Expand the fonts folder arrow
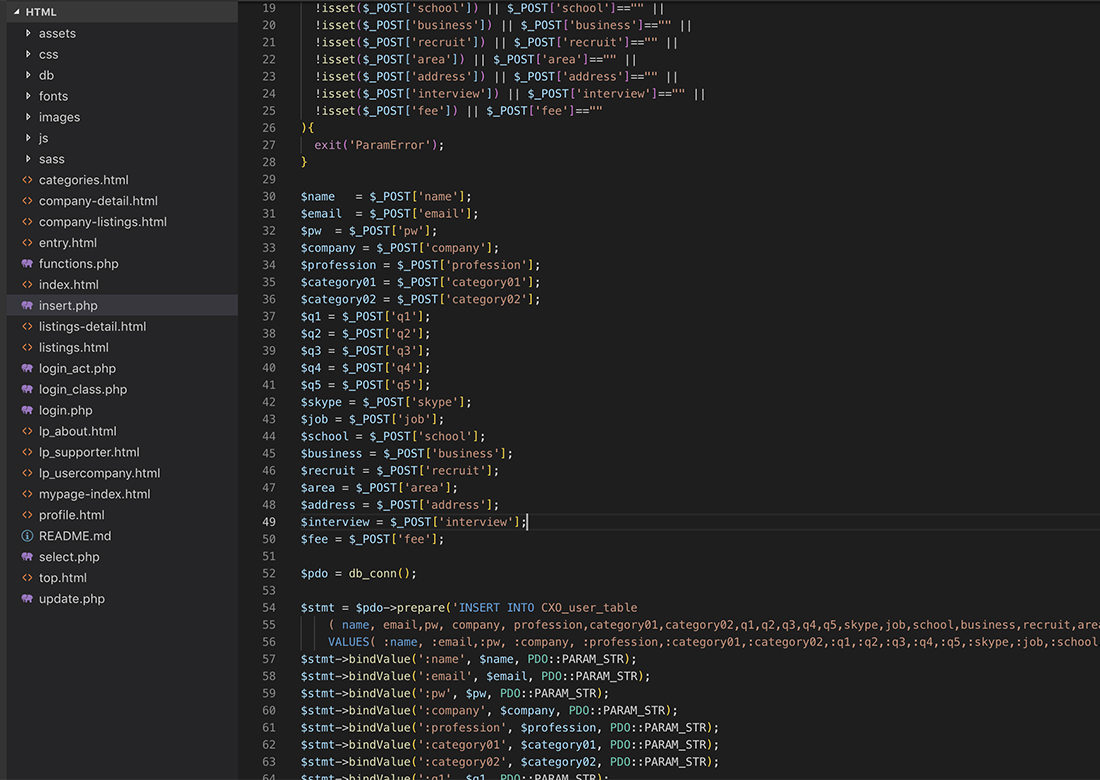 [x=28, y=96]
